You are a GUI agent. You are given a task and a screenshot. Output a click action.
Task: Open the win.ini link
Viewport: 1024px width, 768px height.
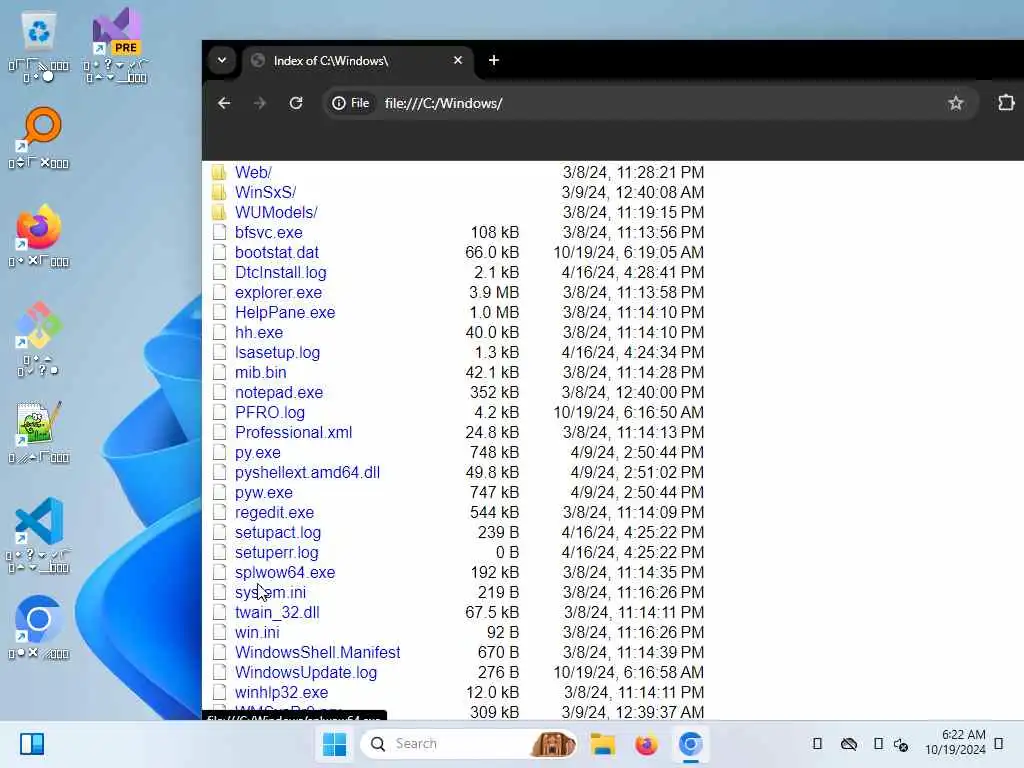257,632
